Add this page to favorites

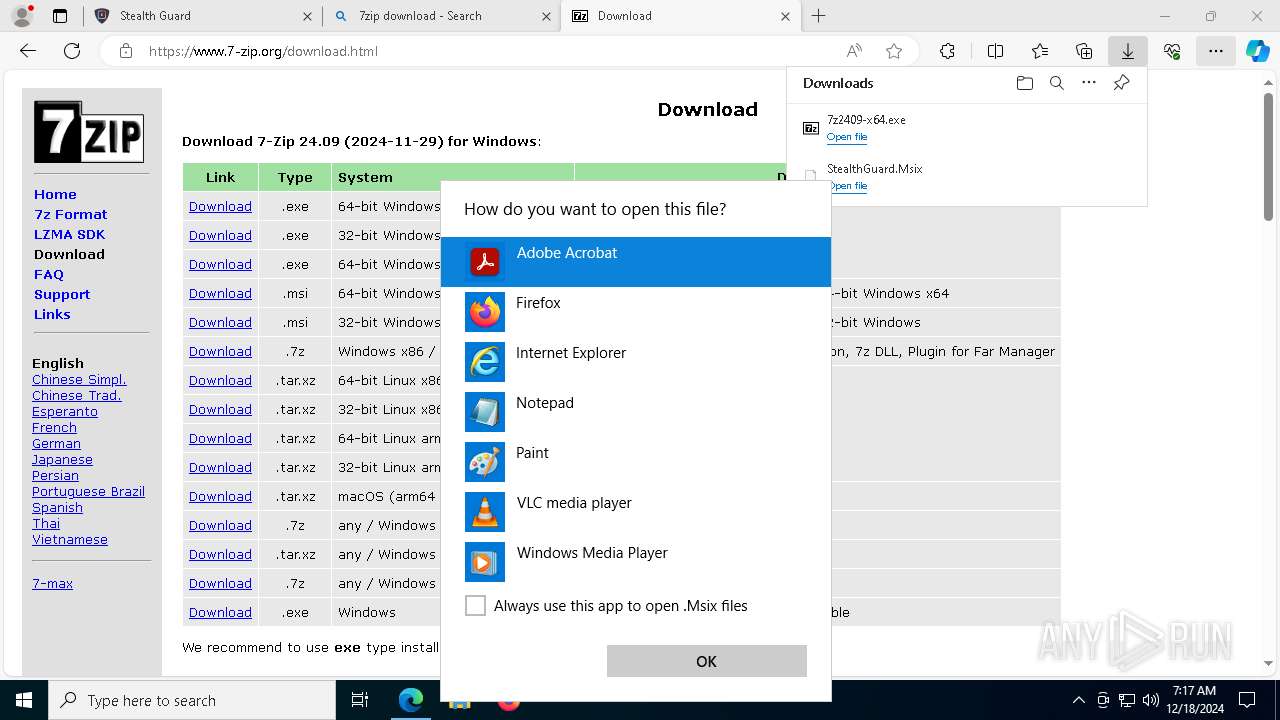[x=894, y=51]
